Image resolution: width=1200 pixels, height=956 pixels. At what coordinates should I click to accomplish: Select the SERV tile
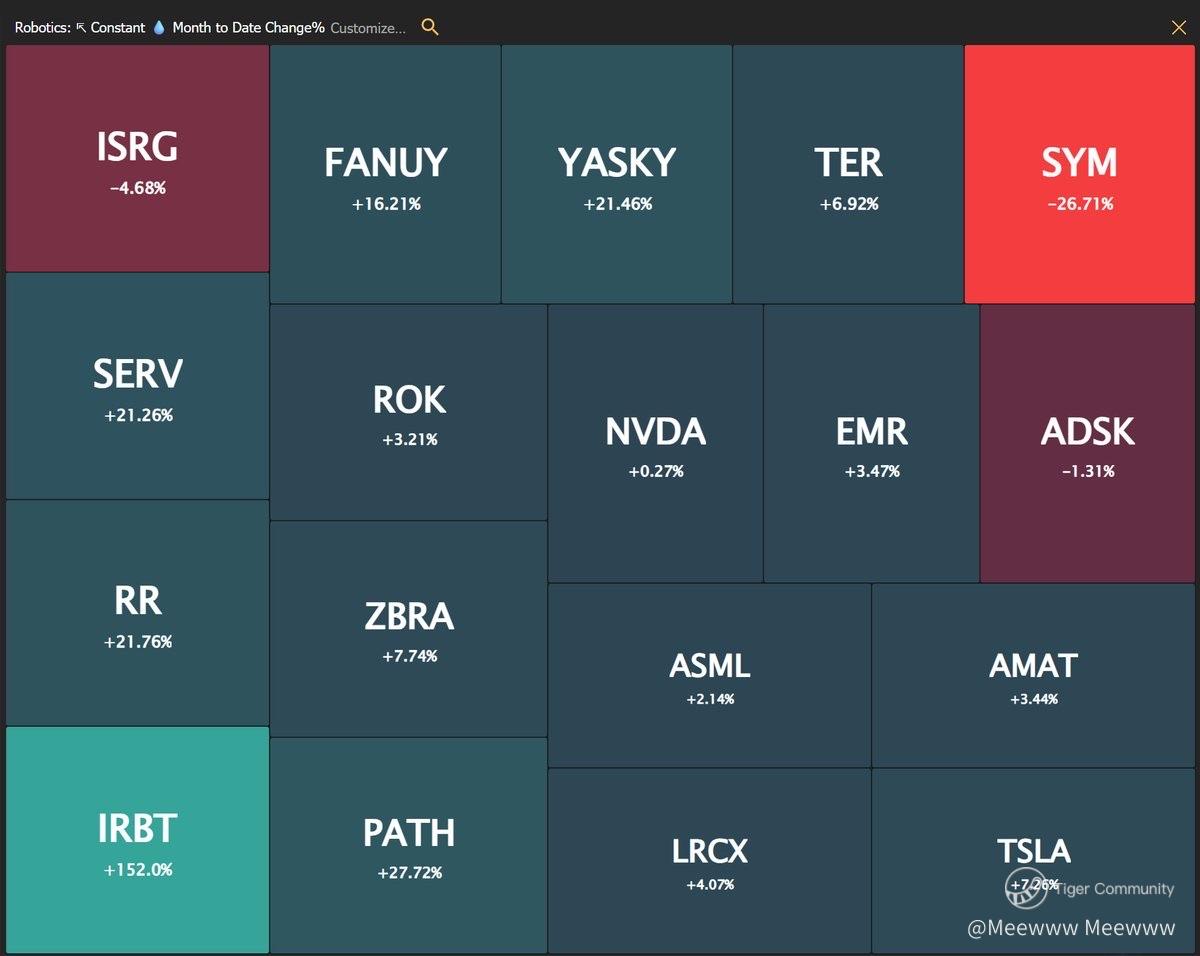pyautogui.click(x=138, y=385)
